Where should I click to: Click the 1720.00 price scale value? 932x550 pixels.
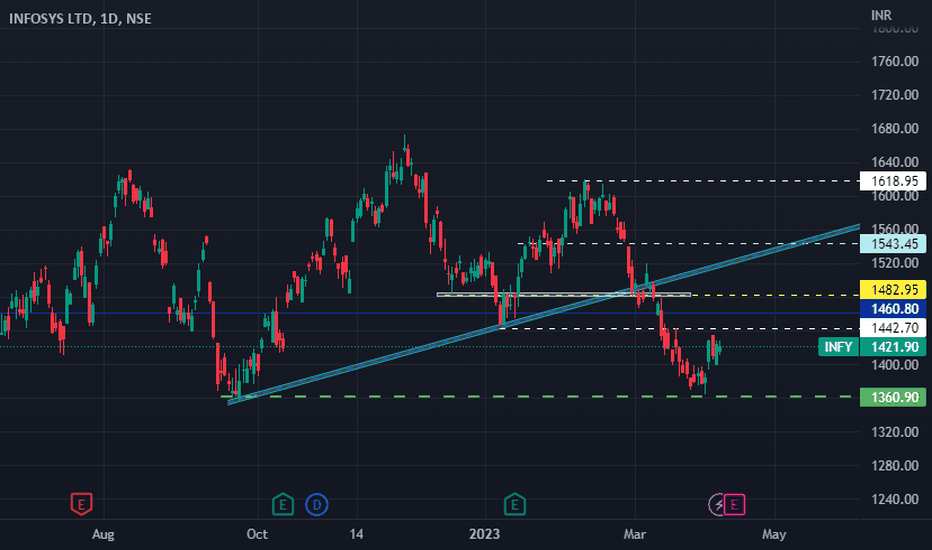click(x=895, y=95)
